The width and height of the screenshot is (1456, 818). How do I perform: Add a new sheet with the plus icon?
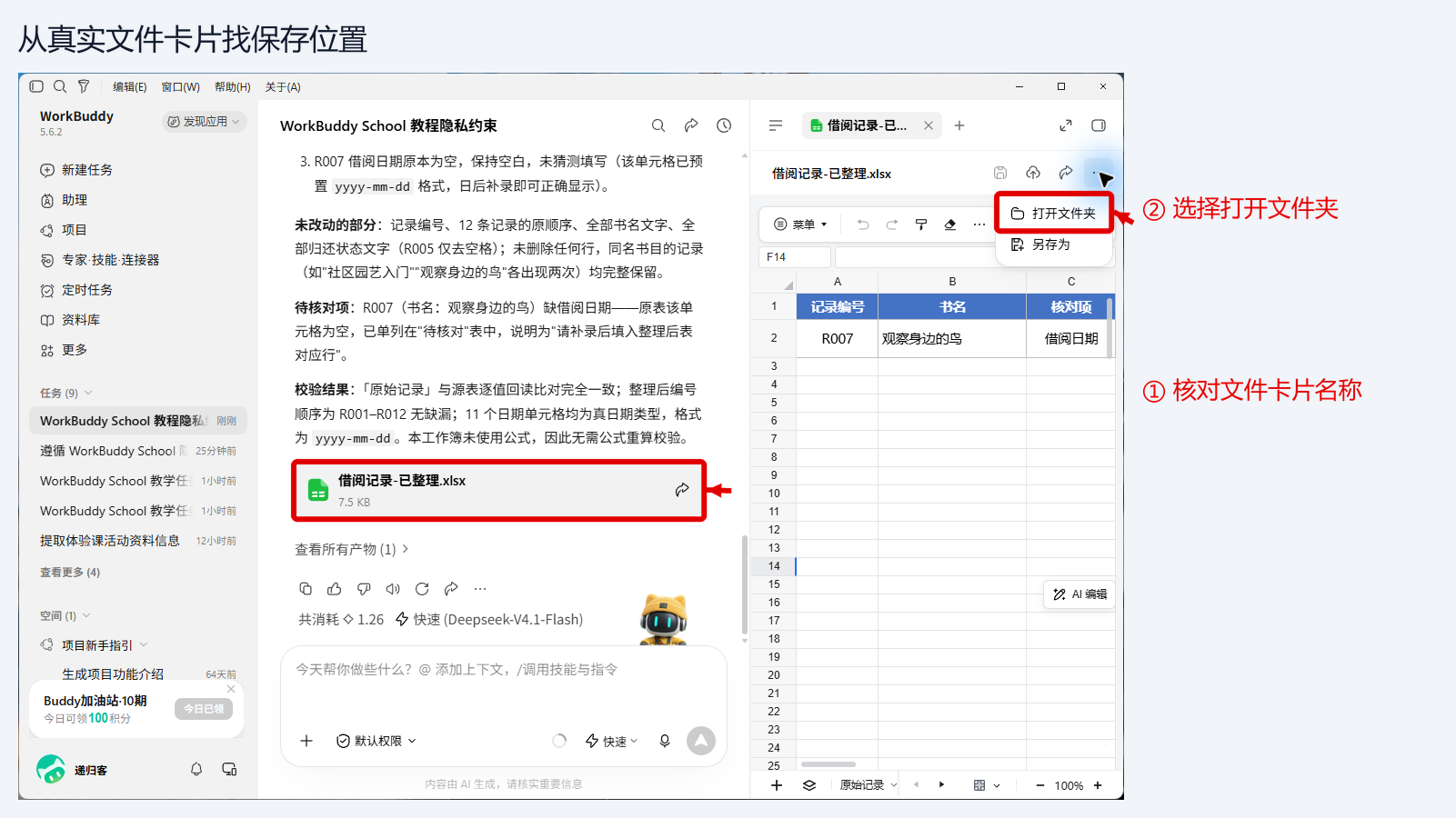pos(777,785)
